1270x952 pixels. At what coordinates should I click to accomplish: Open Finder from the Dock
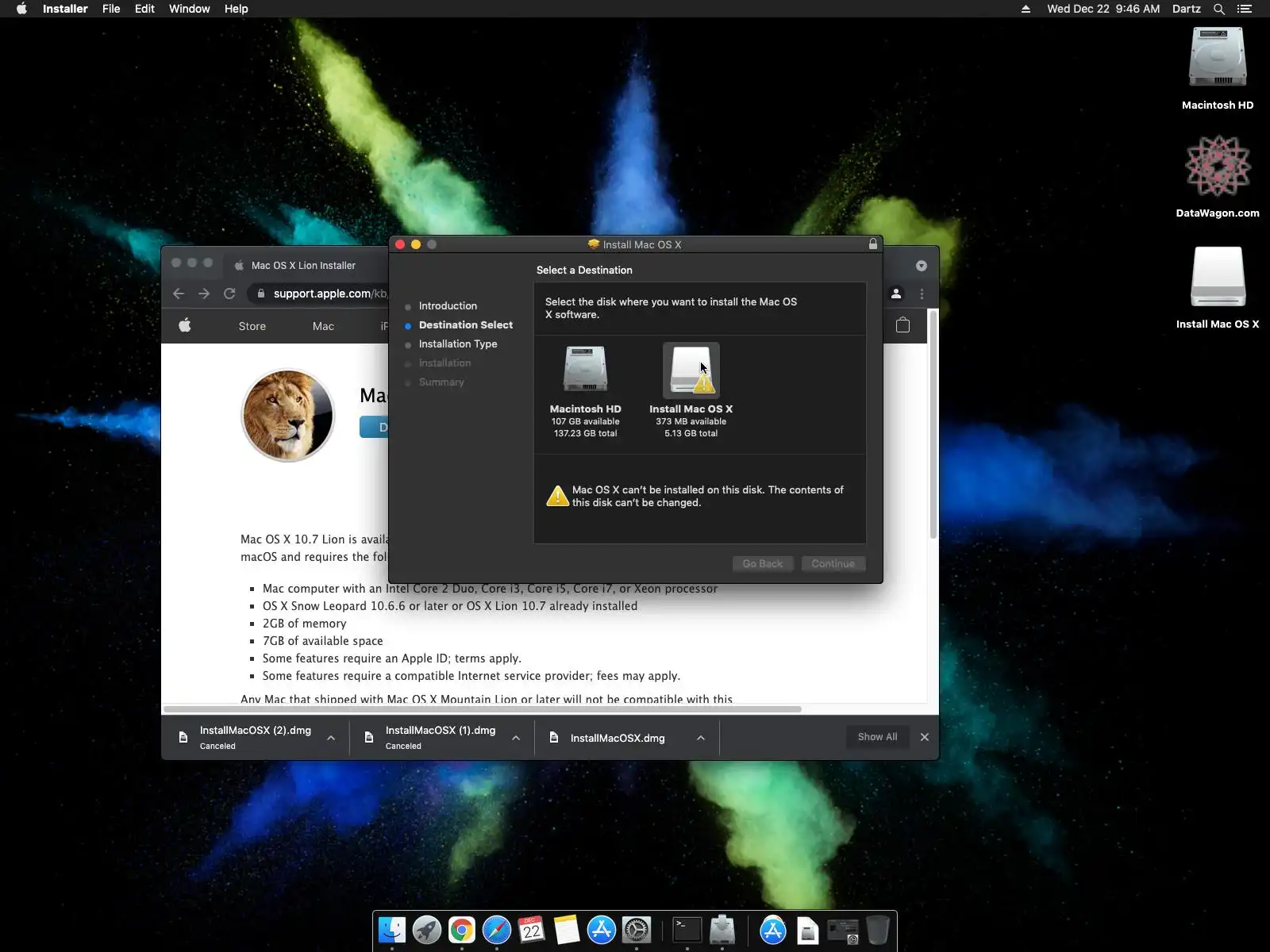(x=392, y=930)
